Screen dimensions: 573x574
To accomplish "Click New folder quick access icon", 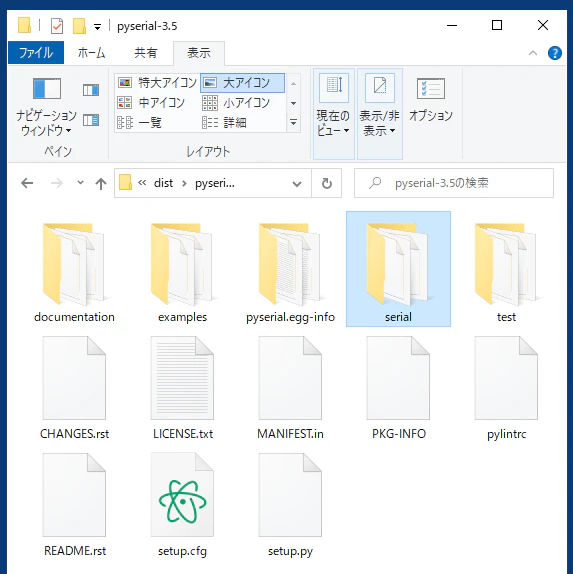I will point(79,26).
